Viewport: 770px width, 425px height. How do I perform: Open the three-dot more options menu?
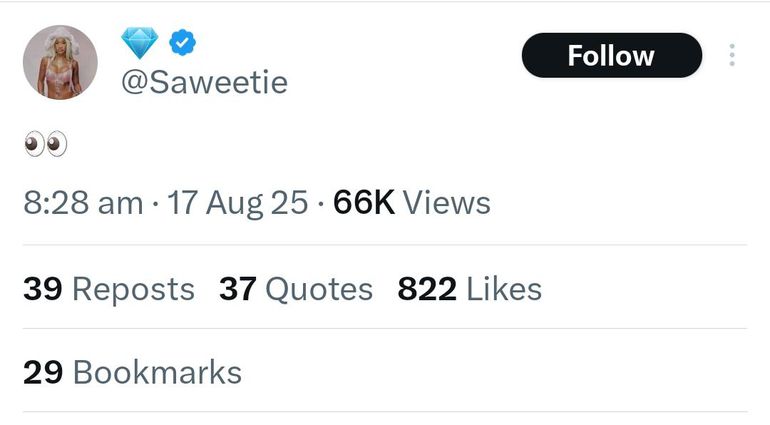click(x=732, y=55)
